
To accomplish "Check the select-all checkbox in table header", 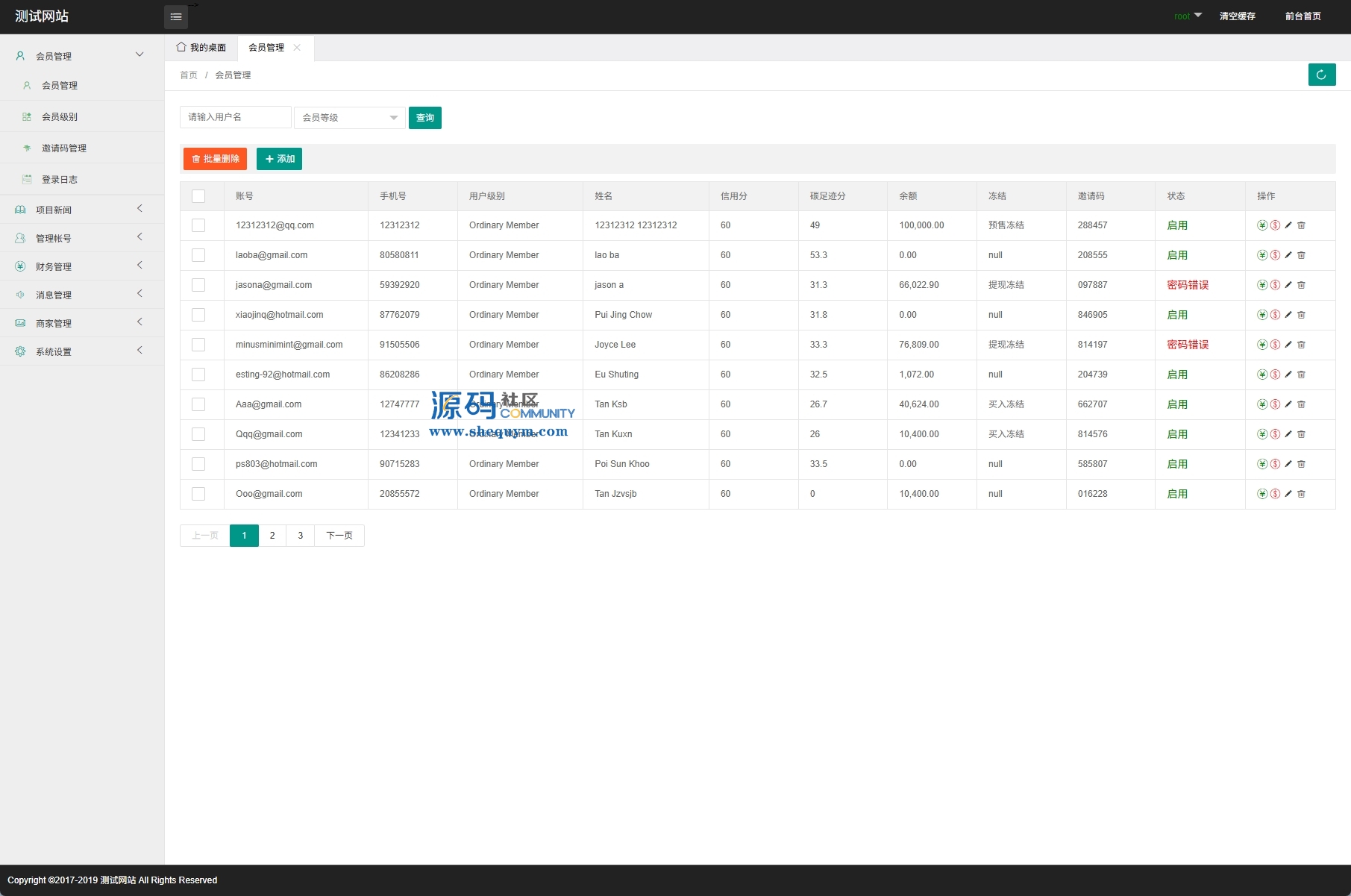I will click(x=198, y=196).
